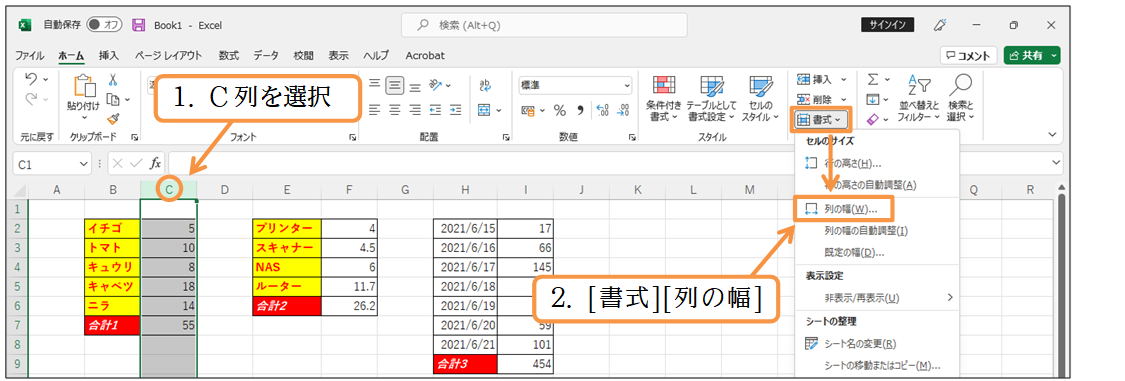Open the File (ファイル) tab

[x=29, y=55]
